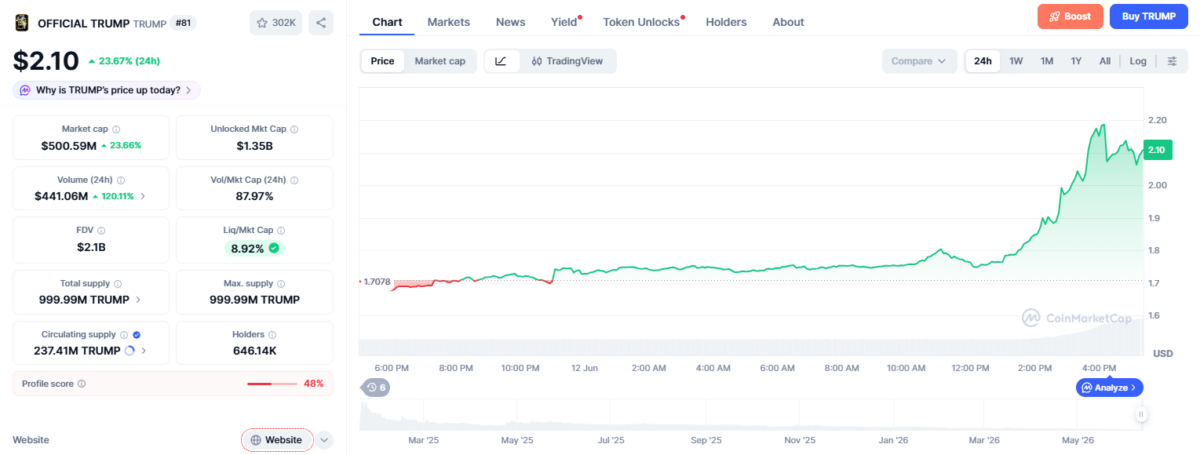
Task: Select the 1W time range
Action: pyautogui.click(x=1016, y=61)
